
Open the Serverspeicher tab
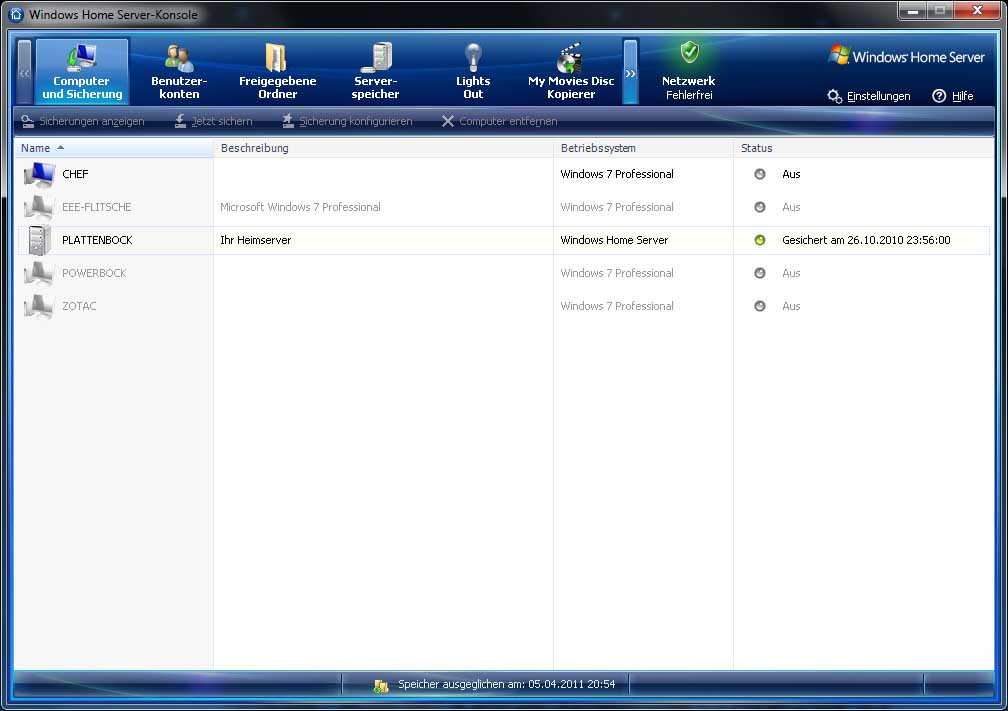pyautogui.click(x=375, y=71)
